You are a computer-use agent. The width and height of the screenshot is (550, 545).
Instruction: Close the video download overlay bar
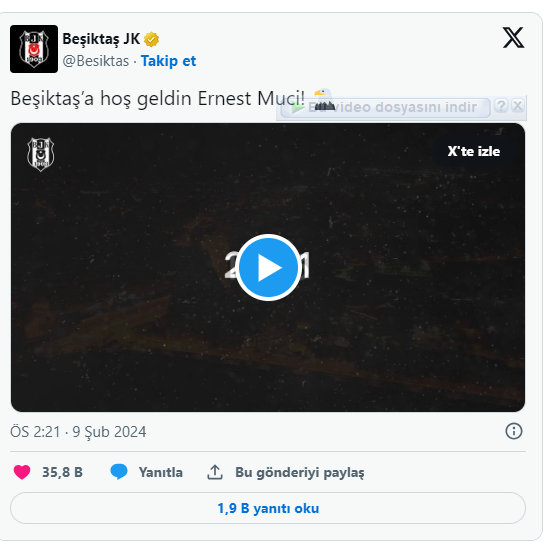pyautogui.click(x=518, y=106)
